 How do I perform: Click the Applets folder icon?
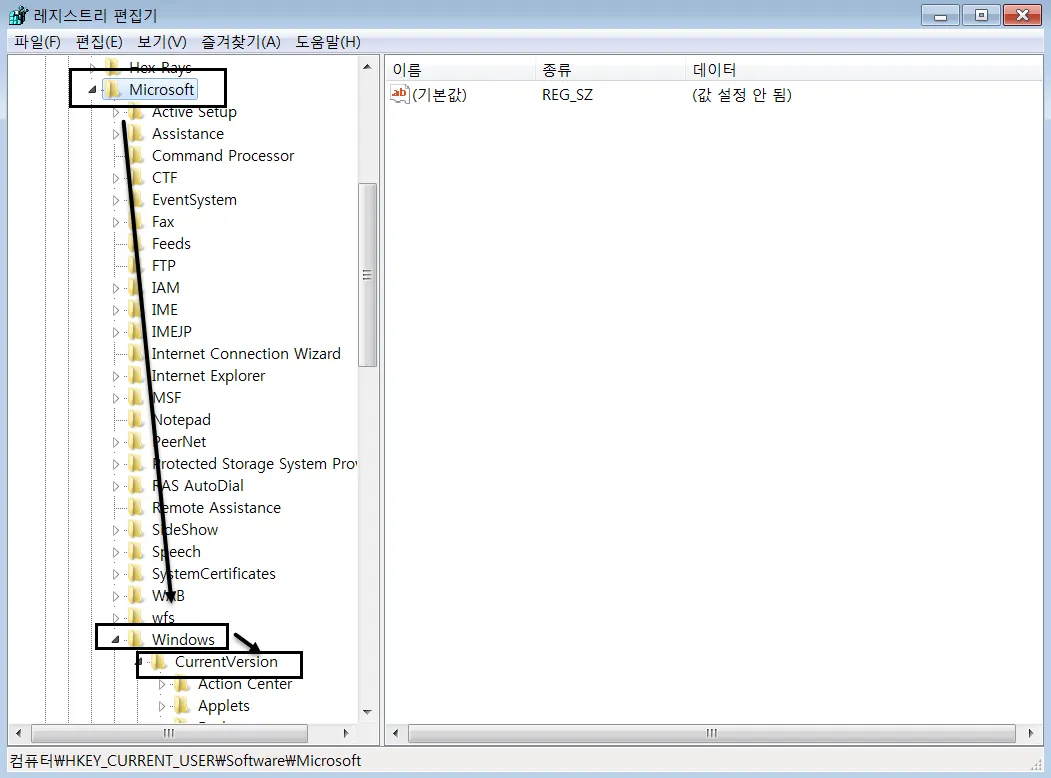pyautogui.click(x=182, y=706)
